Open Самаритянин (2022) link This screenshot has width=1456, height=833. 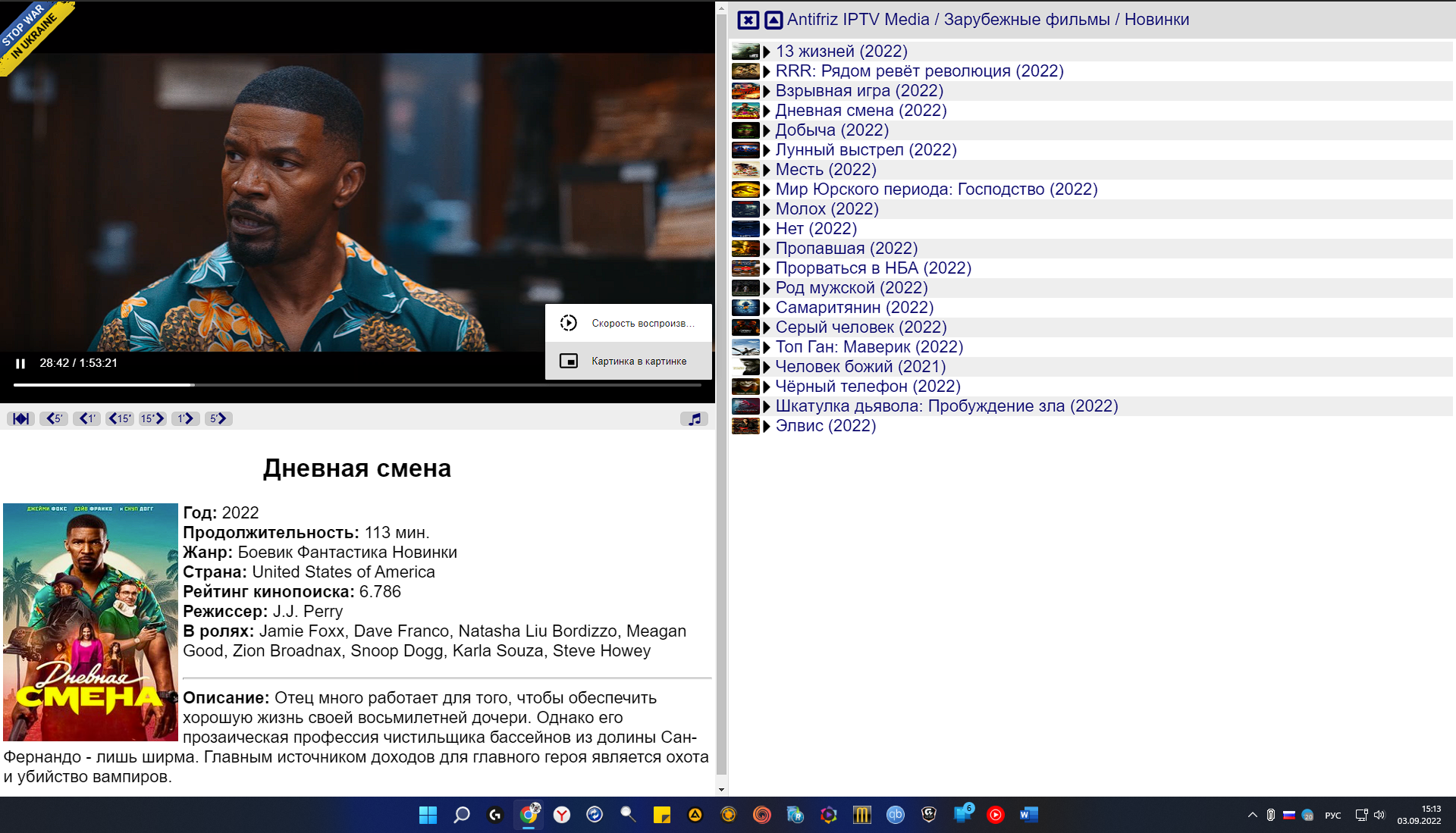pyautogui.click(x=854, y=308)
